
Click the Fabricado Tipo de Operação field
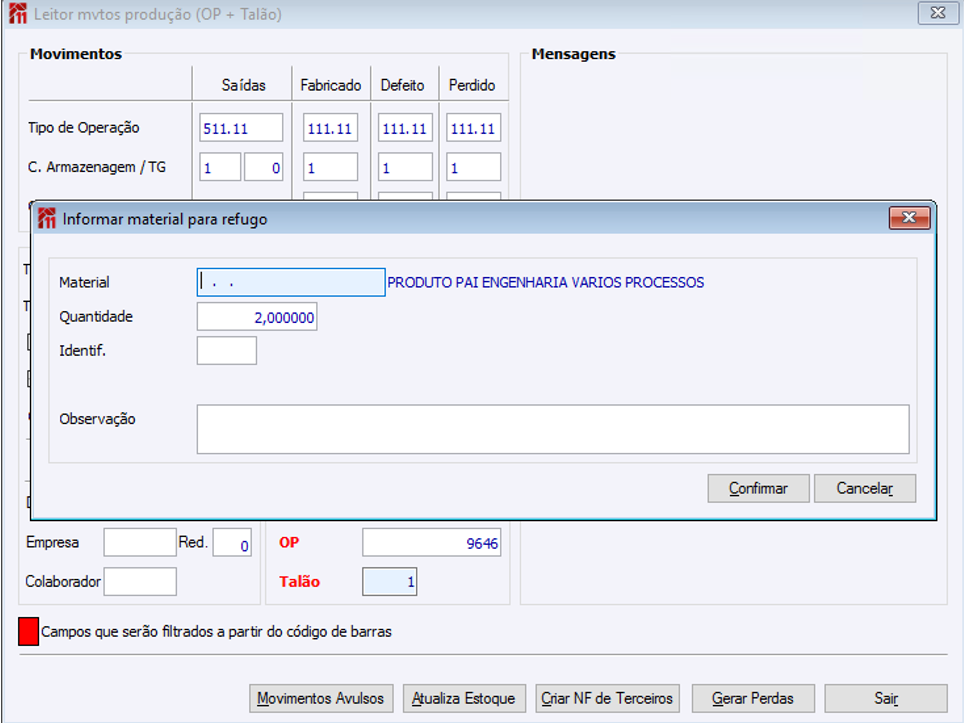coord(330,128)
